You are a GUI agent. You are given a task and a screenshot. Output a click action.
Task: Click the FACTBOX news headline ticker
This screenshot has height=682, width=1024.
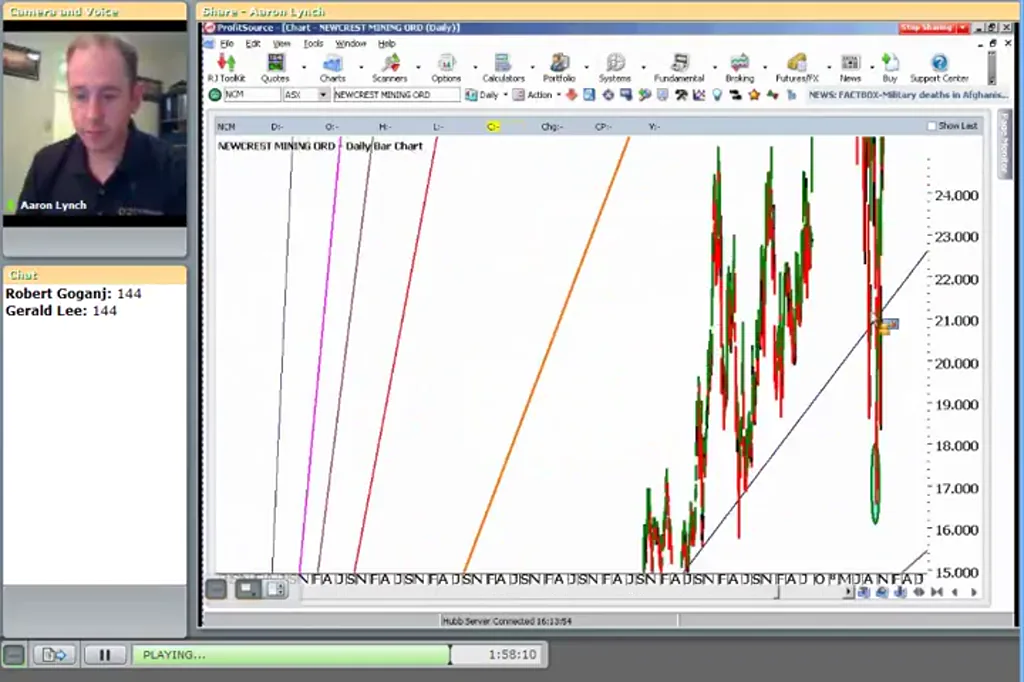pyautogui.click(x=908, y=95)
